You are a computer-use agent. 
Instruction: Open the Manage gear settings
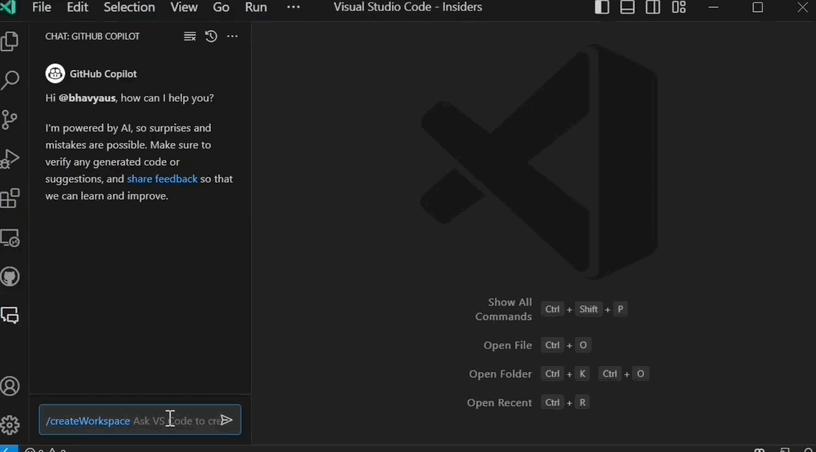[10, 425]
